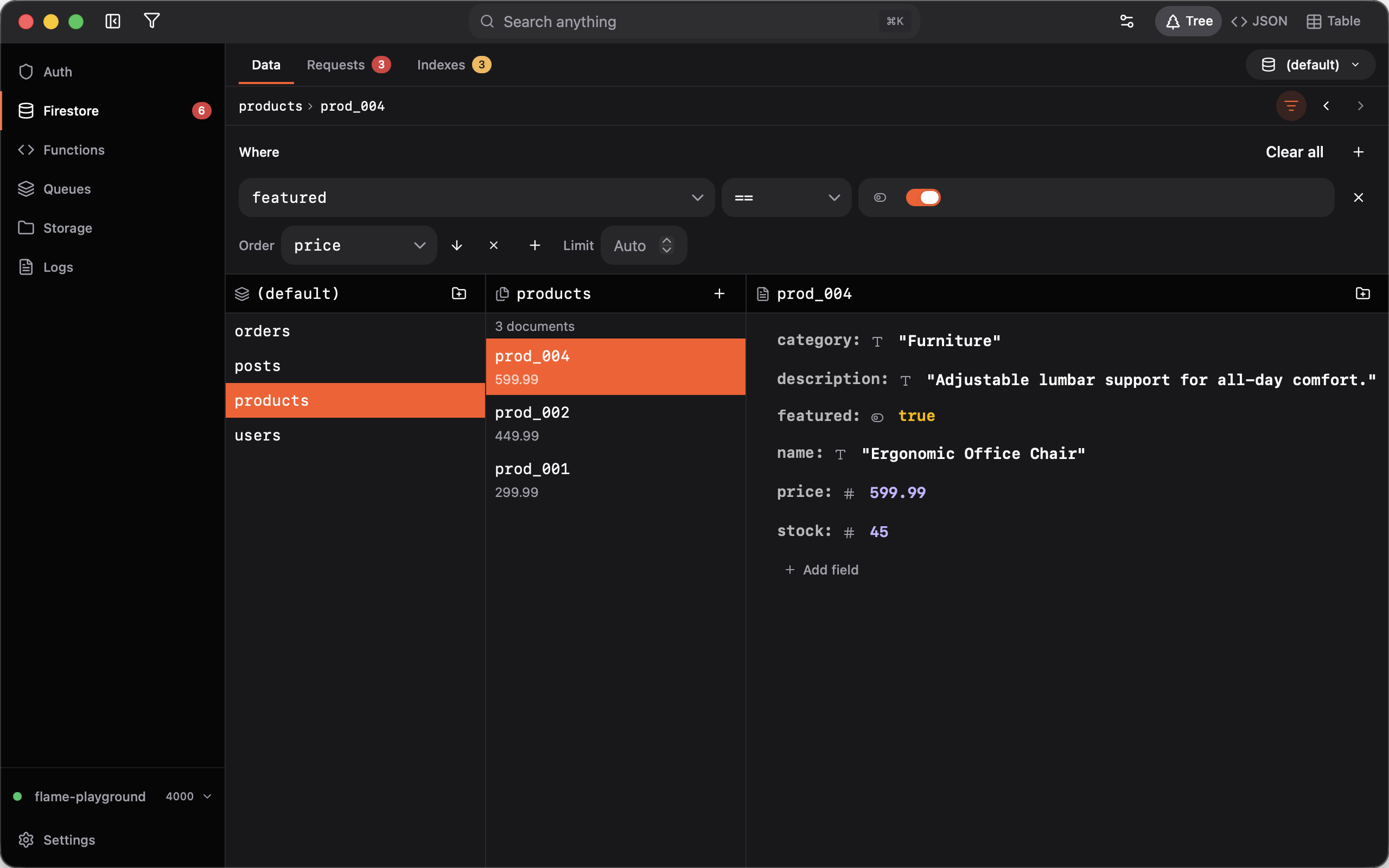This screenshot has width=1389, height=868.
Task: Open Queues section in sidebar
Action: [112, 189]
